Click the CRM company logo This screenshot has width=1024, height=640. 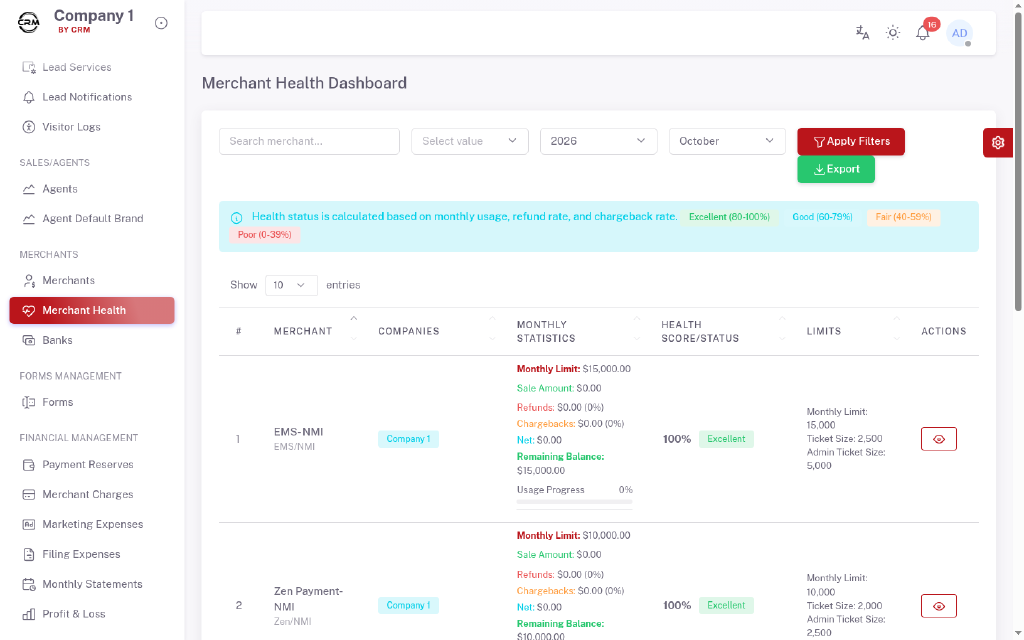tap(29, 23)
